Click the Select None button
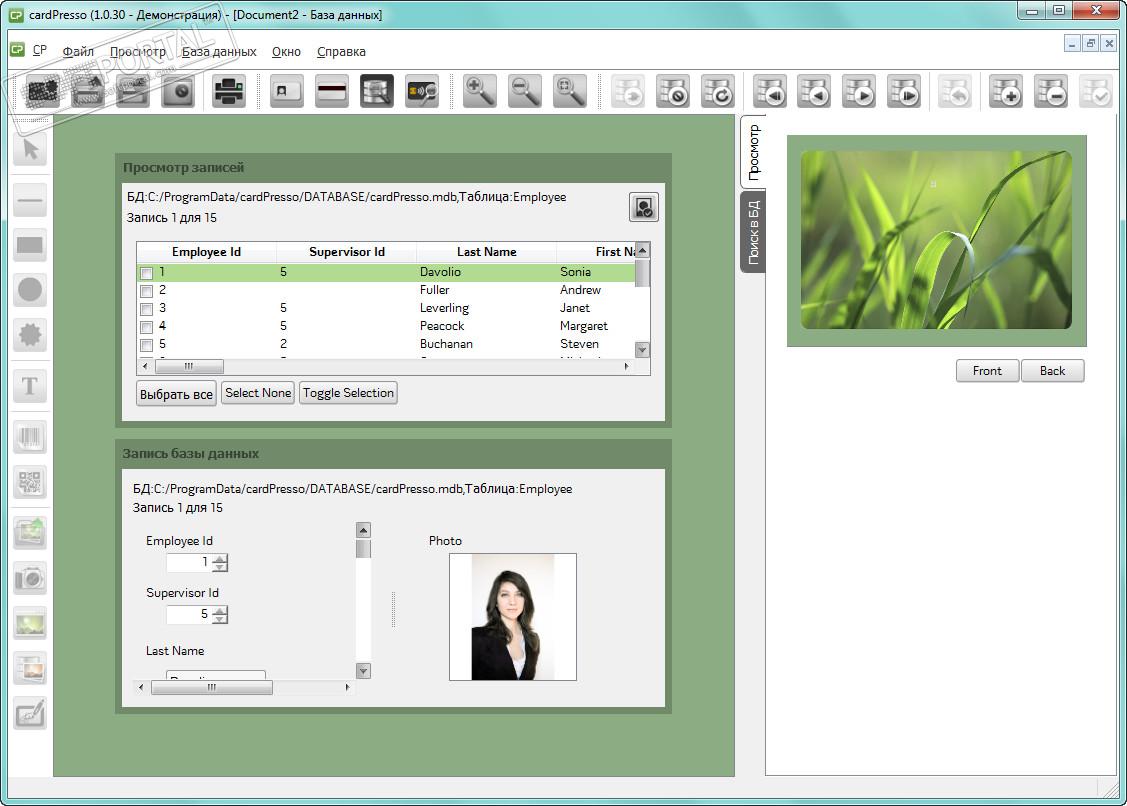1127x806 pixels. click(258, 393)
